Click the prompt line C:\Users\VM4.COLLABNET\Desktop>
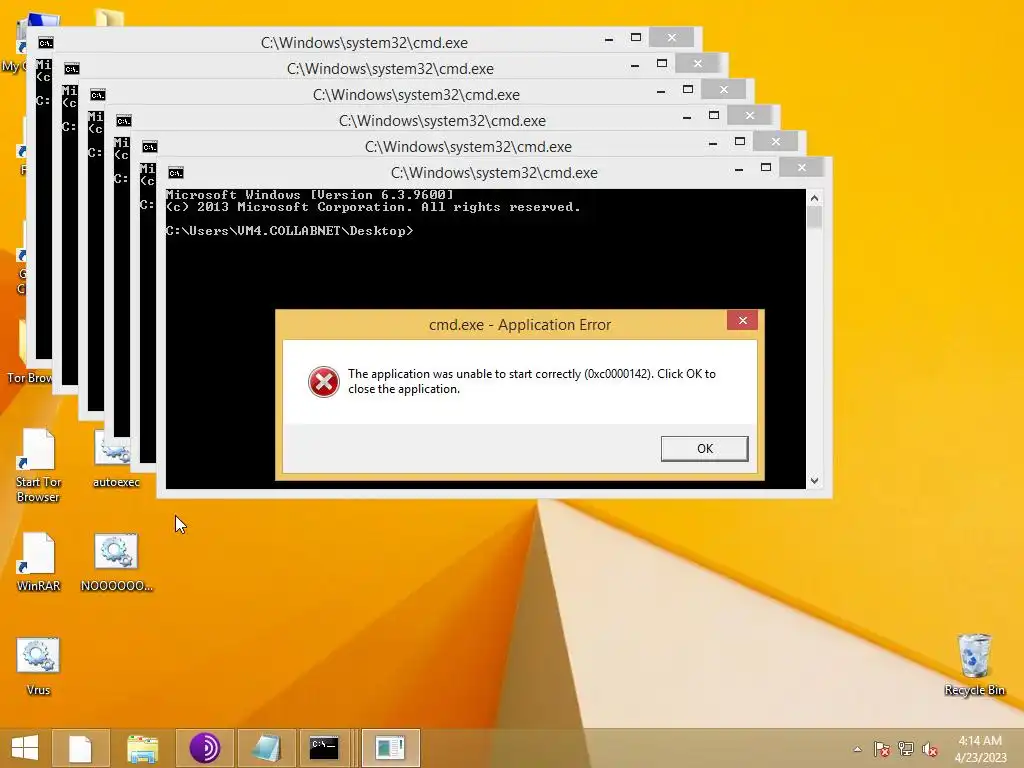 [289, 231]
